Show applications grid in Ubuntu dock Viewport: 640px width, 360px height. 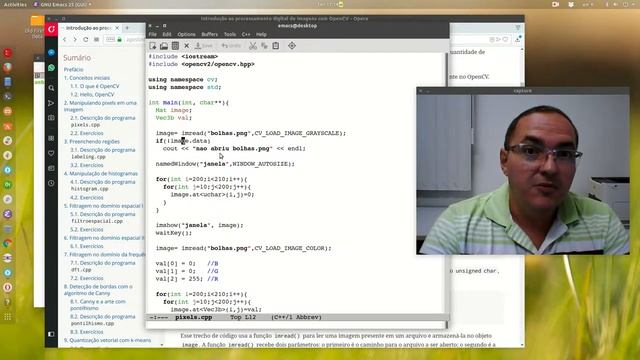tap(7, 317)
